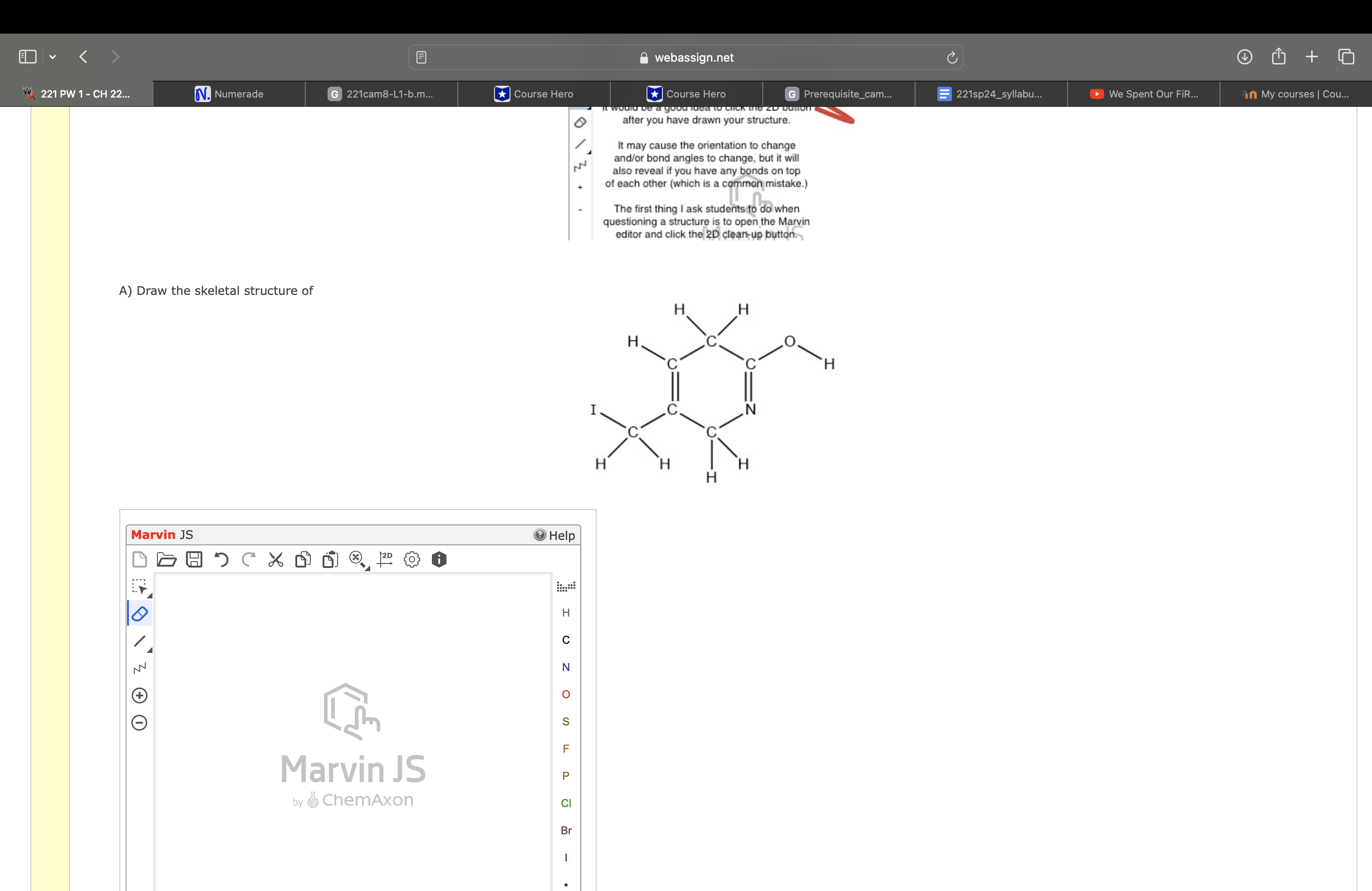Click the About info hexagon icon
This screenshot has height=891, width=1372.
[439, 559]
